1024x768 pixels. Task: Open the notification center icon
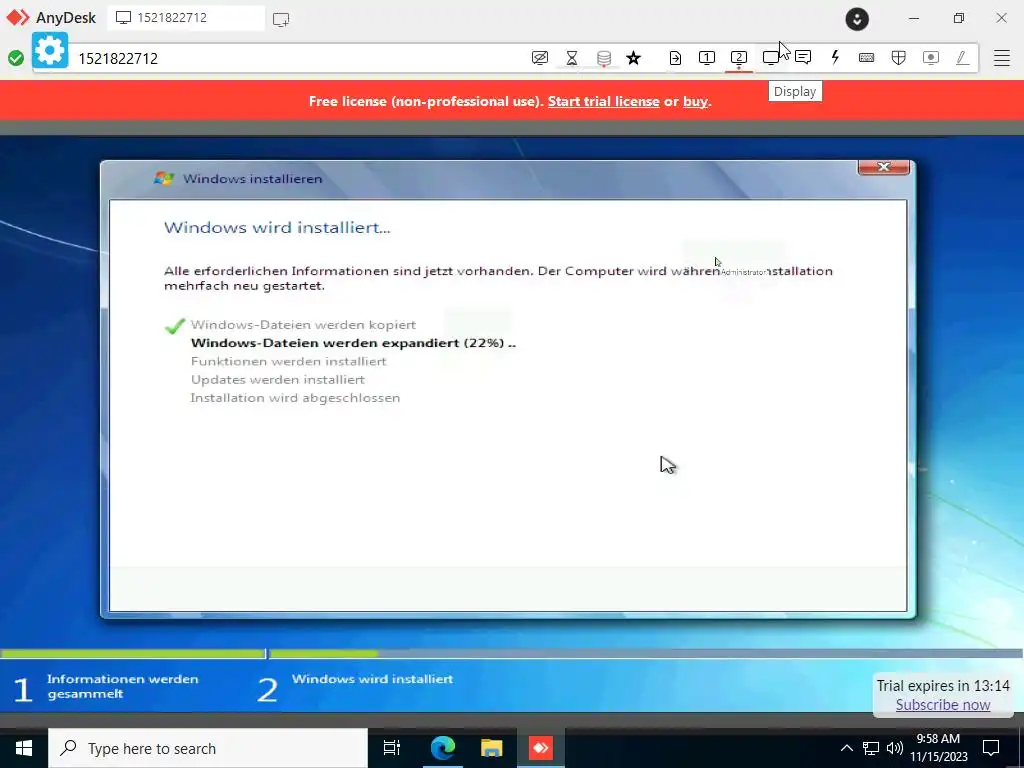coord(991,748)
